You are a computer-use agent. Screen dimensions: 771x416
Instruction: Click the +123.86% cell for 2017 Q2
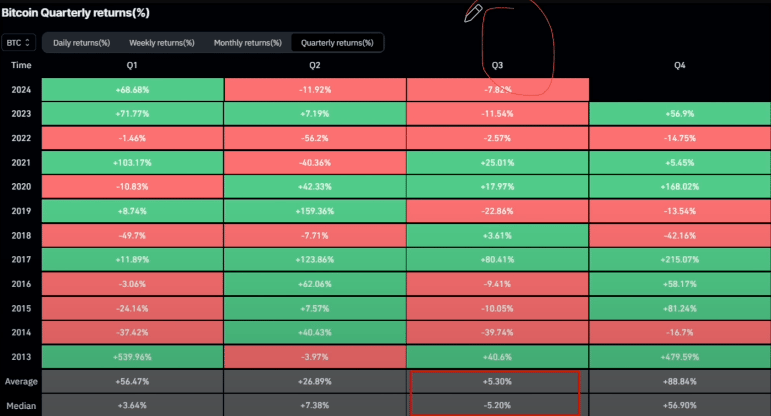pos(315,260)
